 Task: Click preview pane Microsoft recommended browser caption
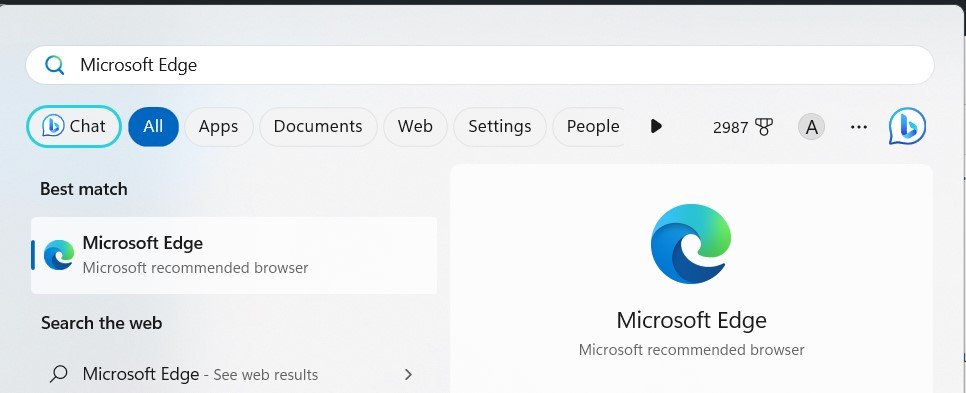[x=691, y=350]
